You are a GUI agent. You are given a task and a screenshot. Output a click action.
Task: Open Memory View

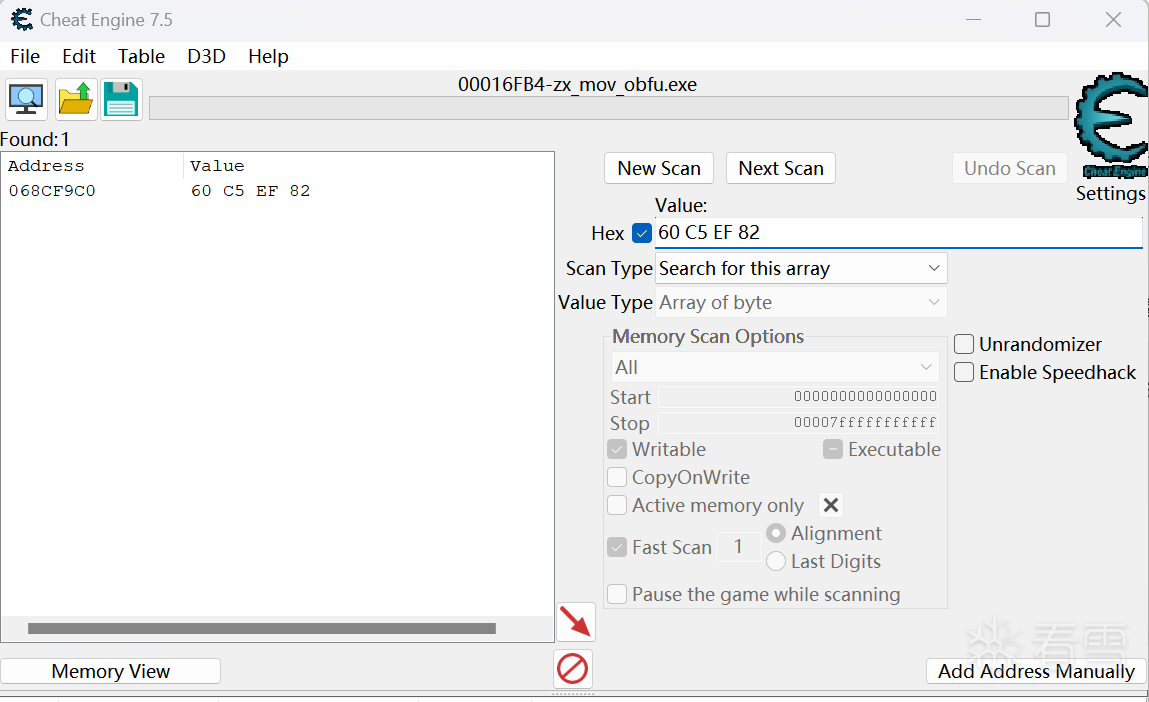pos(111,671)
